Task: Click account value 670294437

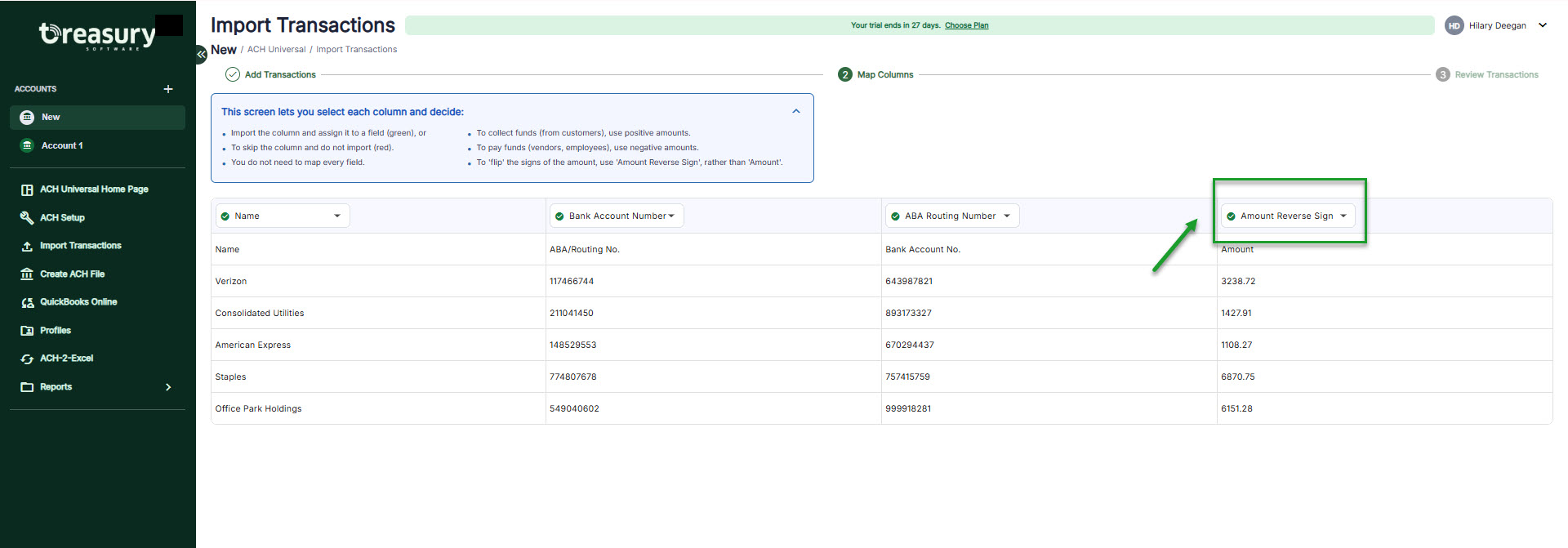Action: (910, 345)
